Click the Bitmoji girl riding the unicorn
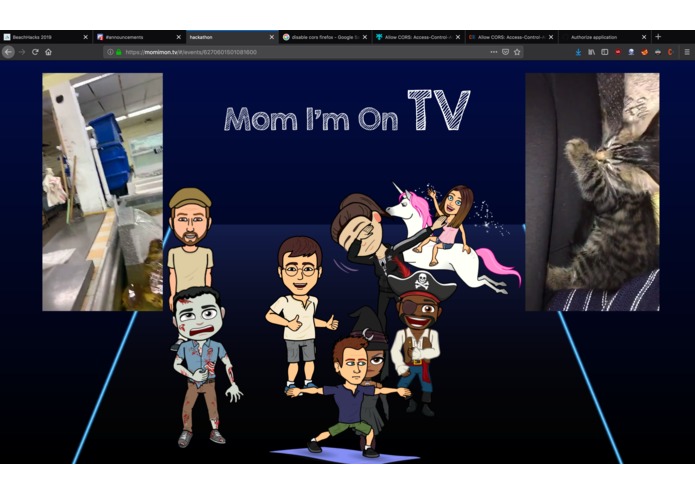 tap(449, 222)
